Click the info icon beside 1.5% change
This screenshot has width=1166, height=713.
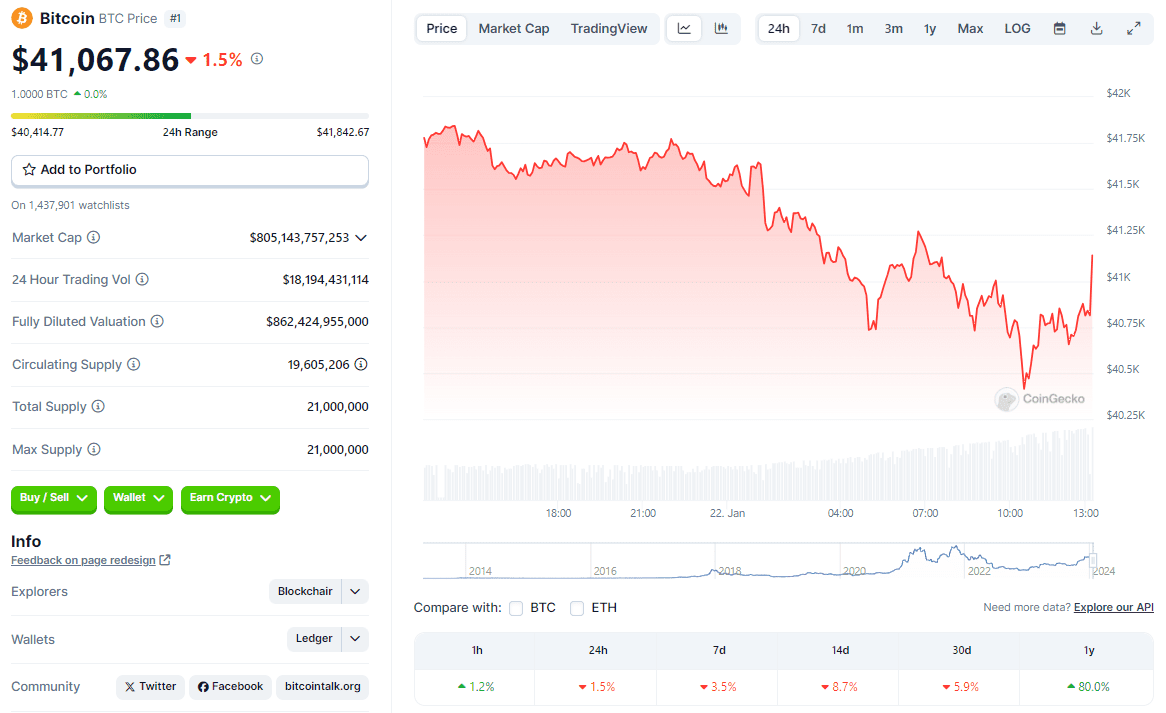coord(257,59)
